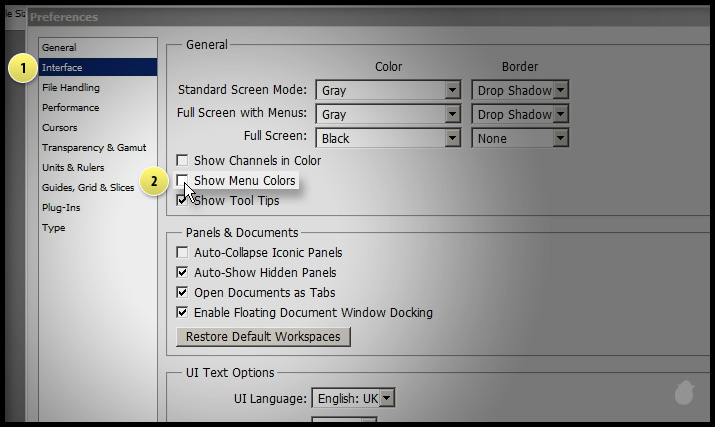The height and width of the screenshot is (427, 715).
Task: Uncheck Open Documents as Tabs
Action: point(182,293)
